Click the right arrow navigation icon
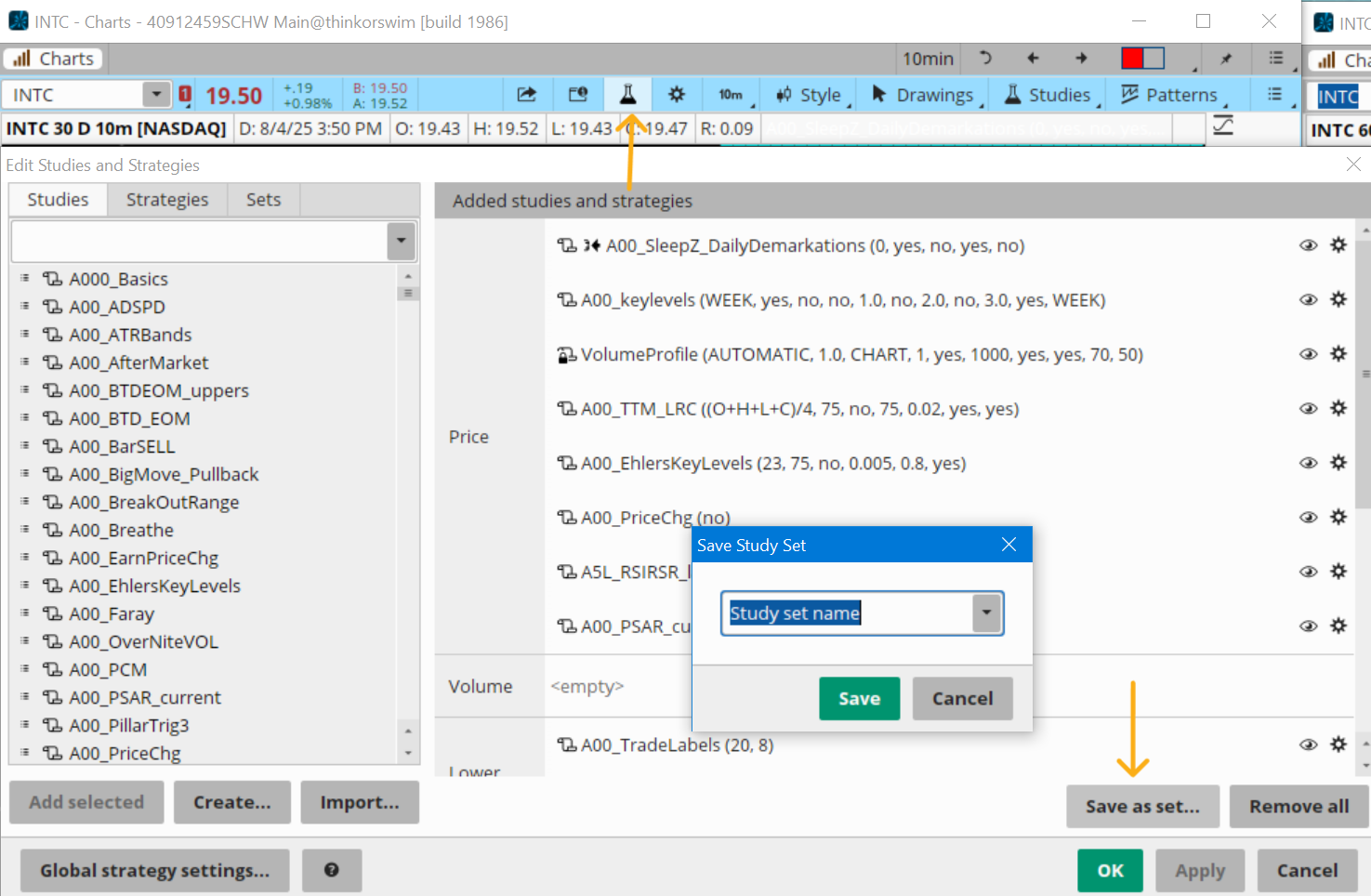 tap(1081, 59)
